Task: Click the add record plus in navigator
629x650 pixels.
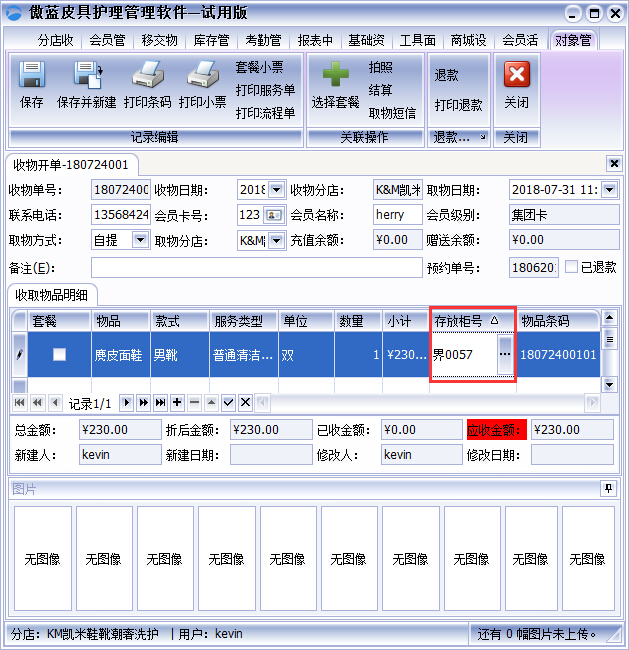Action: point(177,402)
